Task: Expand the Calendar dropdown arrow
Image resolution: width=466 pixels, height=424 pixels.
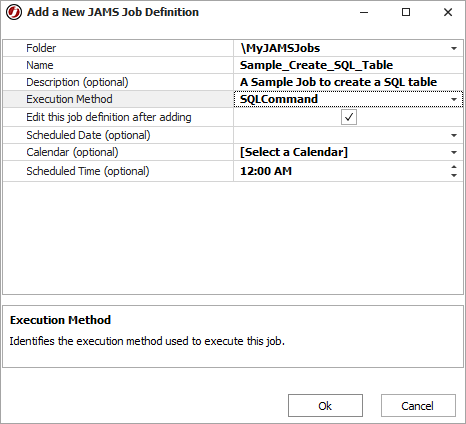Action: pos(454,152)
